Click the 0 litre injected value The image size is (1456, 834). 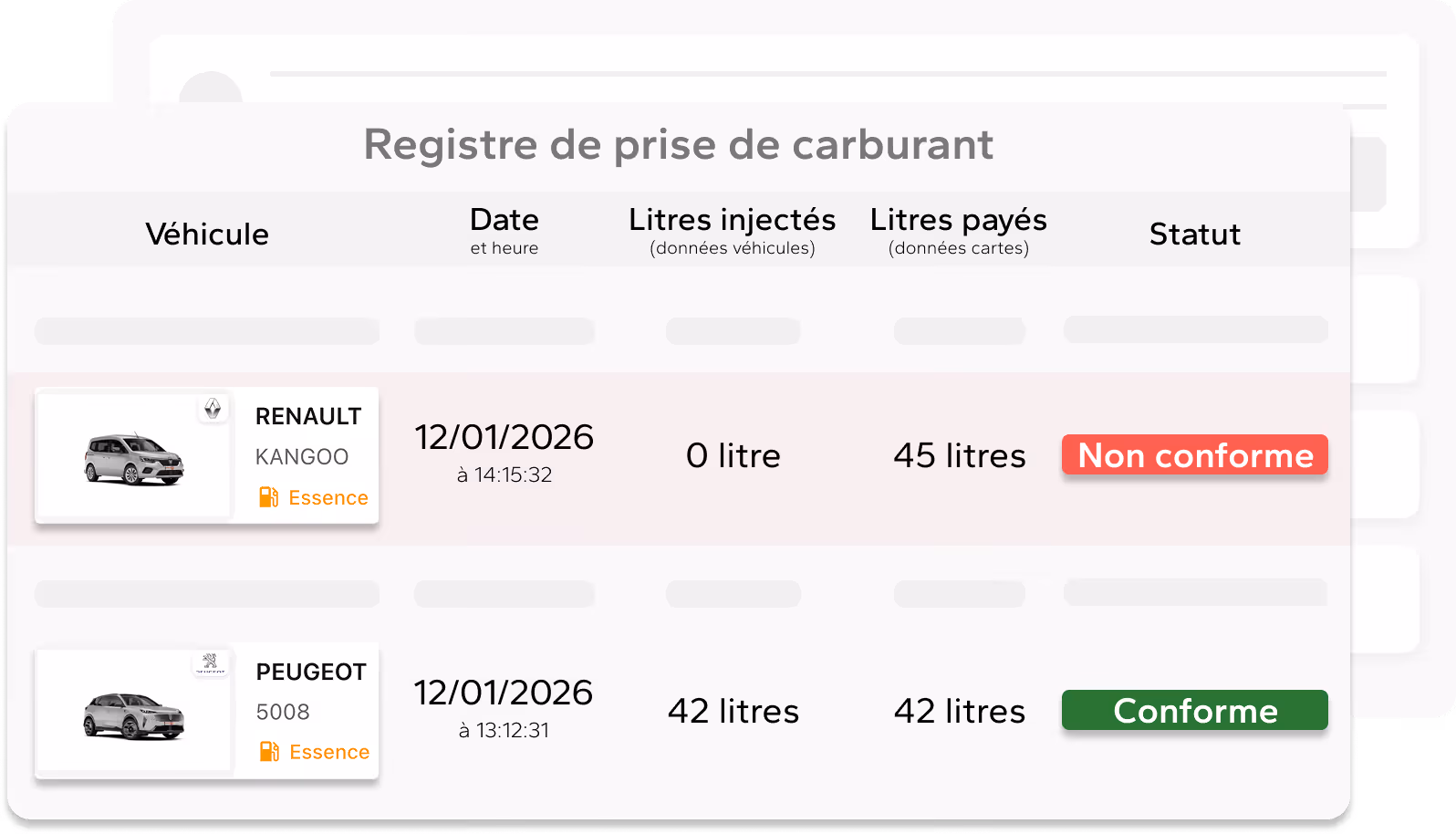(733, 455)
